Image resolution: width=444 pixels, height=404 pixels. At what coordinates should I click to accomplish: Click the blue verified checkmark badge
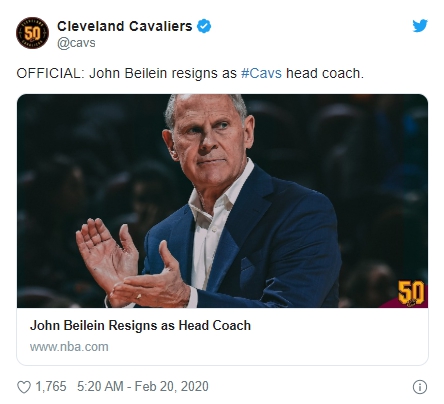204,26
